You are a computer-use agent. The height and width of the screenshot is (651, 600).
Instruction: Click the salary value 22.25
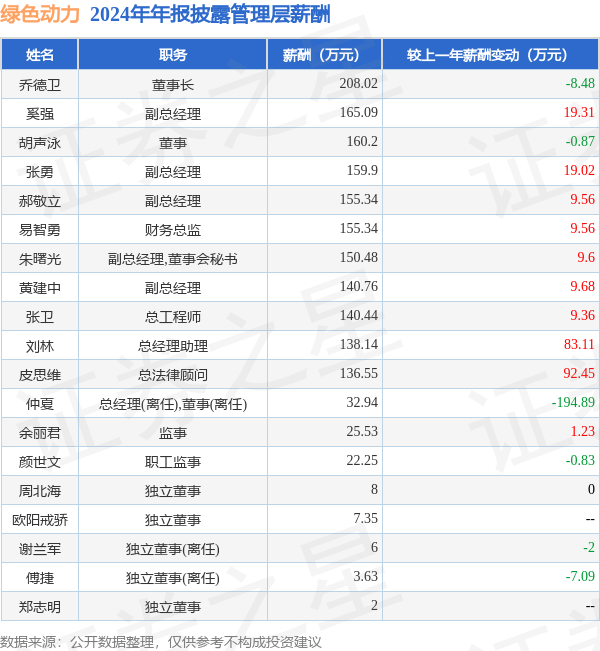point(362,460)
